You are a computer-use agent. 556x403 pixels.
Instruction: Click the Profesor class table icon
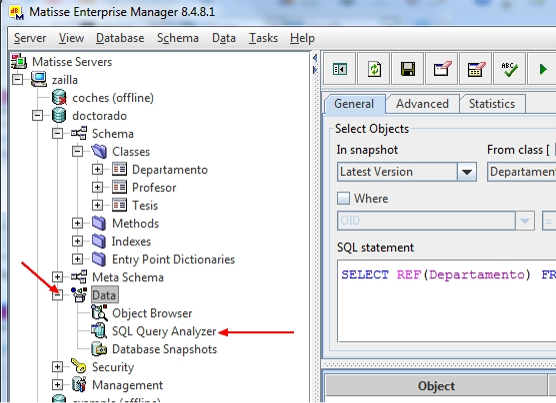click(119, 187)
